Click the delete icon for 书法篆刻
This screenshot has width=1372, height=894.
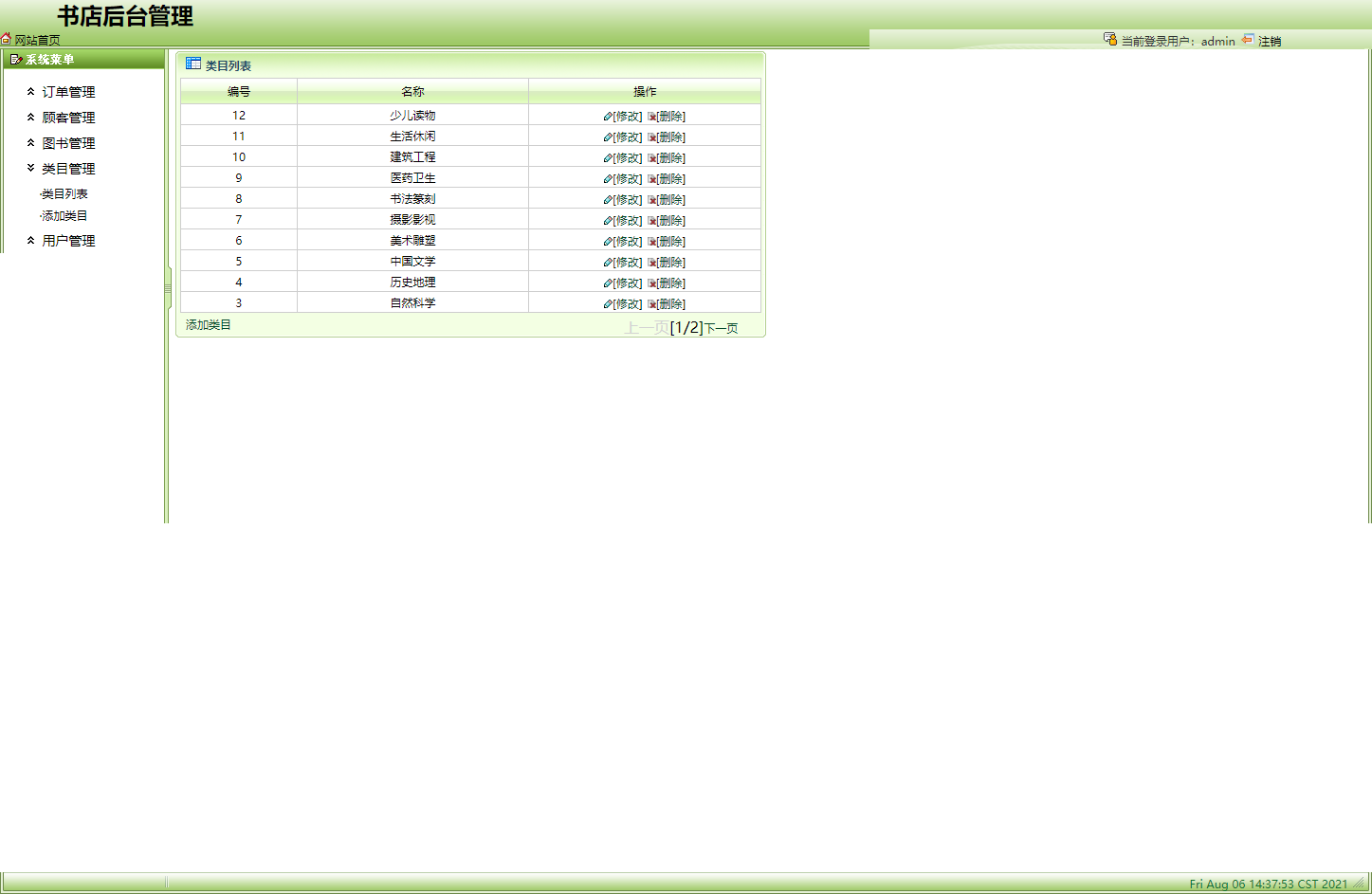point(652,200)
